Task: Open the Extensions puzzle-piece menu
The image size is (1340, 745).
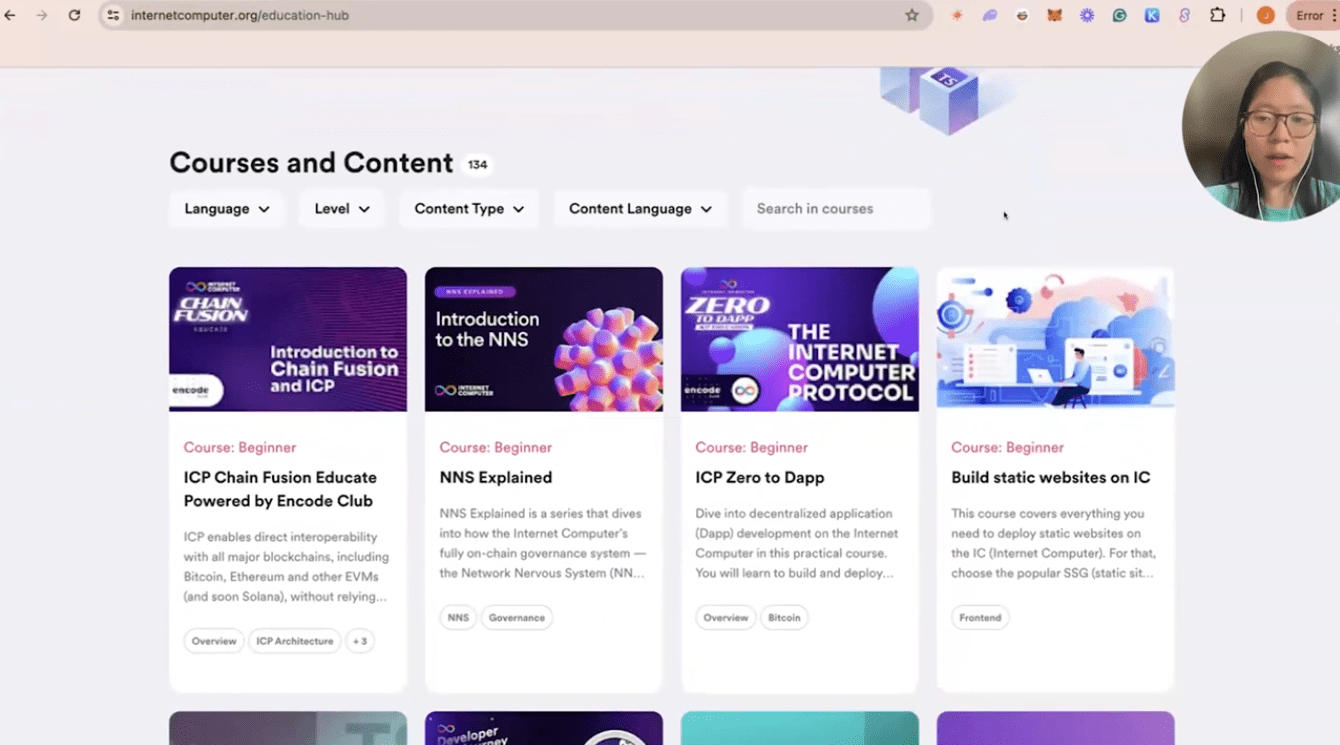Action: click(1218, 15)
